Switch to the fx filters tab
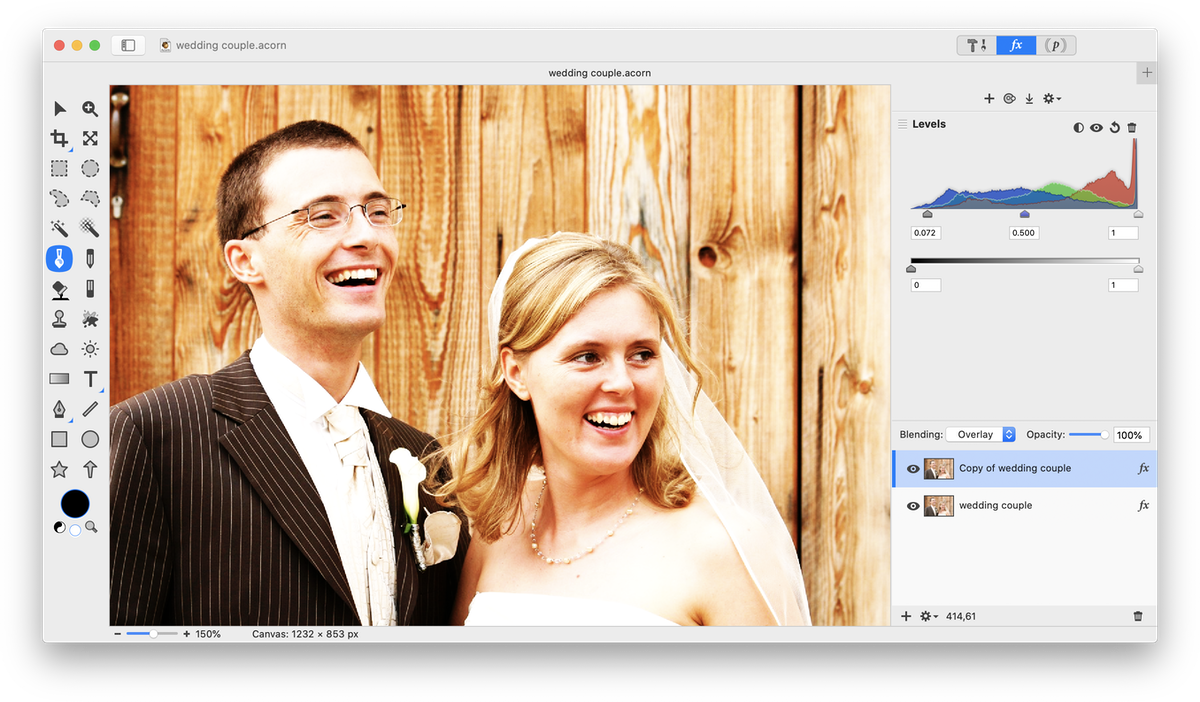 (x=1016, y=45)
